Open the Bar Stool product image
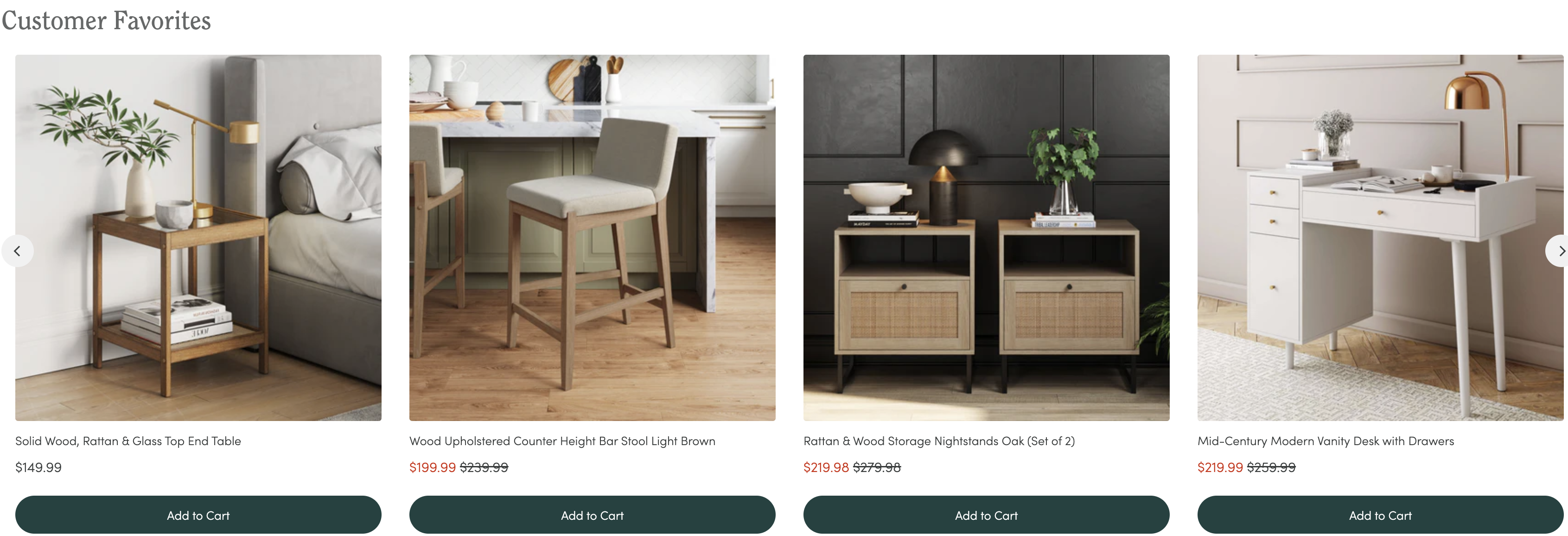Screen dimensions: 1568x536 (592, 238)
